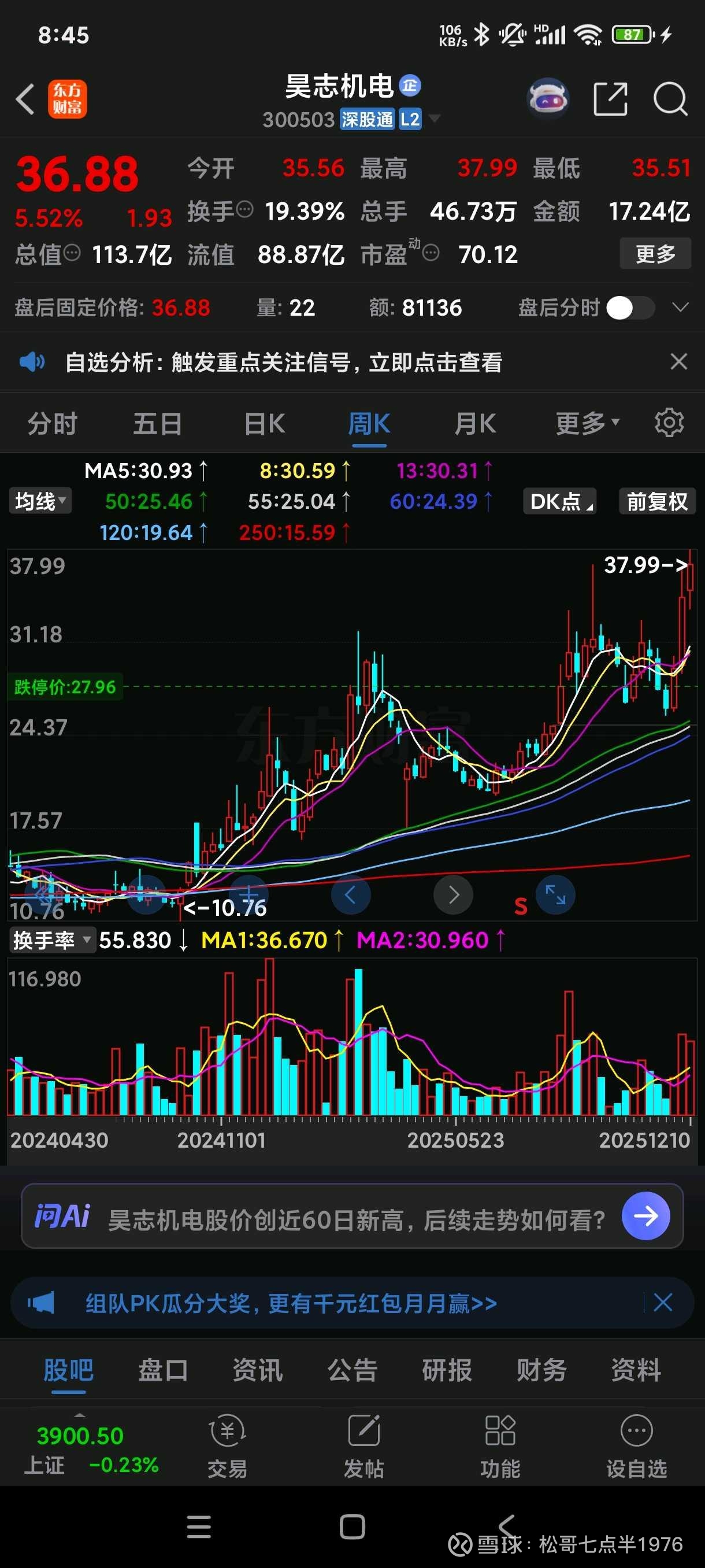The width and height of the screenshot is (705, 1568).
Task: Select the 周K chart tab
Action: click(369, 423)
